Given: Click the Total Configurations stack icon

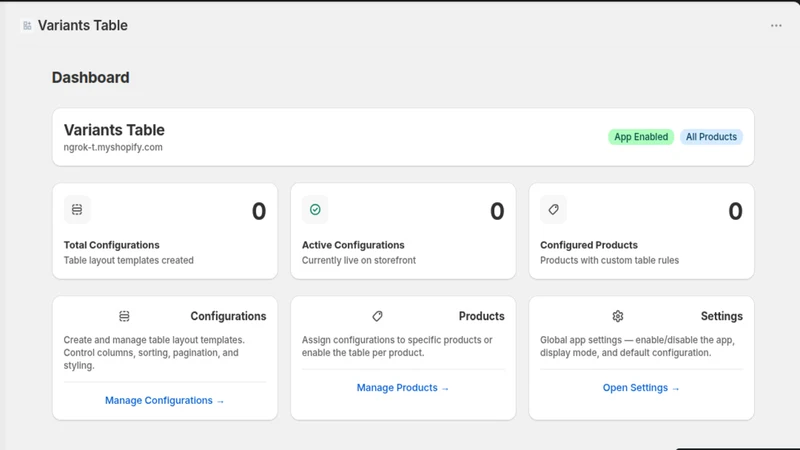Looking at the screenshot, I should [x=77, y=210].
